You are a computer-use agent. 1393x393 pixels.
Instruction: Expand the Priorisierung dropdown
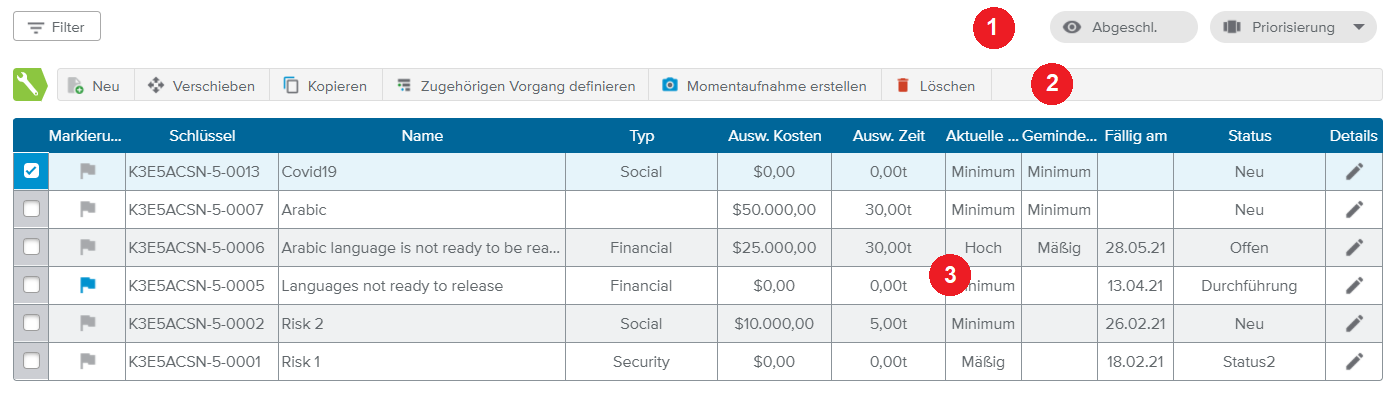(x=1293, y=27)
